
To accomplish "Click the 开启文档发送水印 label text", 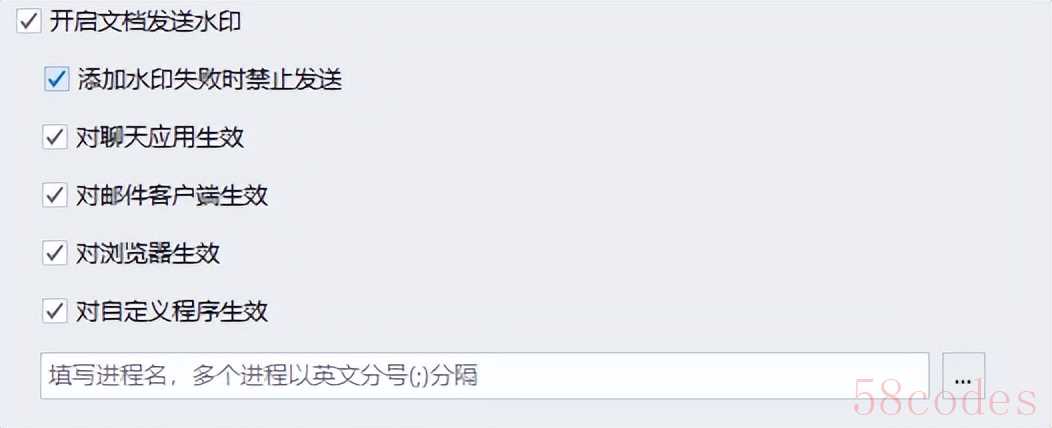I will coord(145,21).
